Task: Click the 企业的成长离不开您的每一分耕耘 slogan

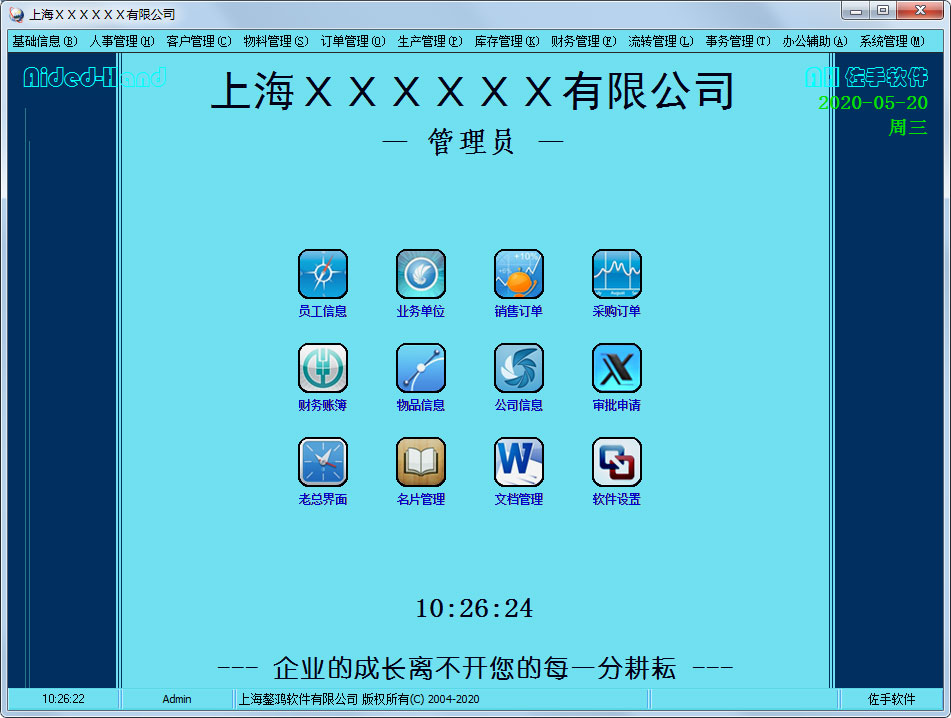Action: coord(474,668)
